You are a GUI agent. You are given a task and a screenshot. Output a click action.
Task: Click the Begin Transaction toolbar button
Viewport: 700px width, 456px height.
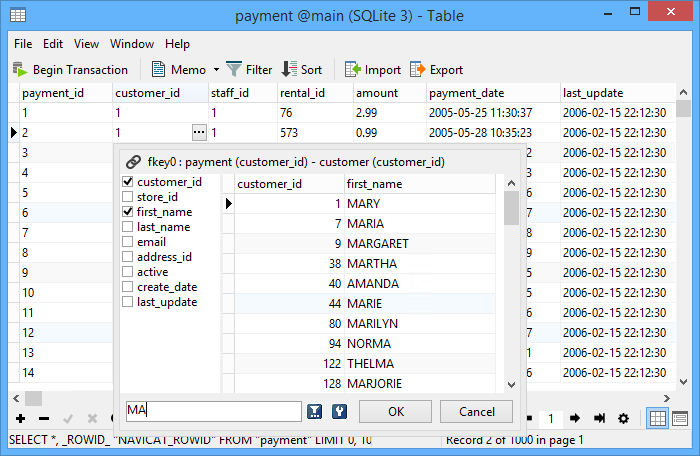71,70
